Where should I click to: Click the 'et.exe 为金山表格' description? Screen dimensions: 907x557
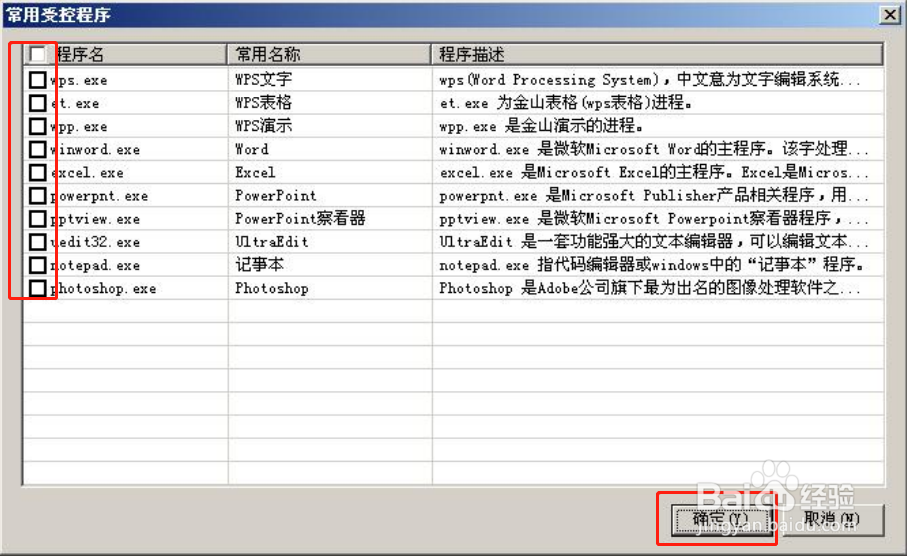tap(566, 102)
